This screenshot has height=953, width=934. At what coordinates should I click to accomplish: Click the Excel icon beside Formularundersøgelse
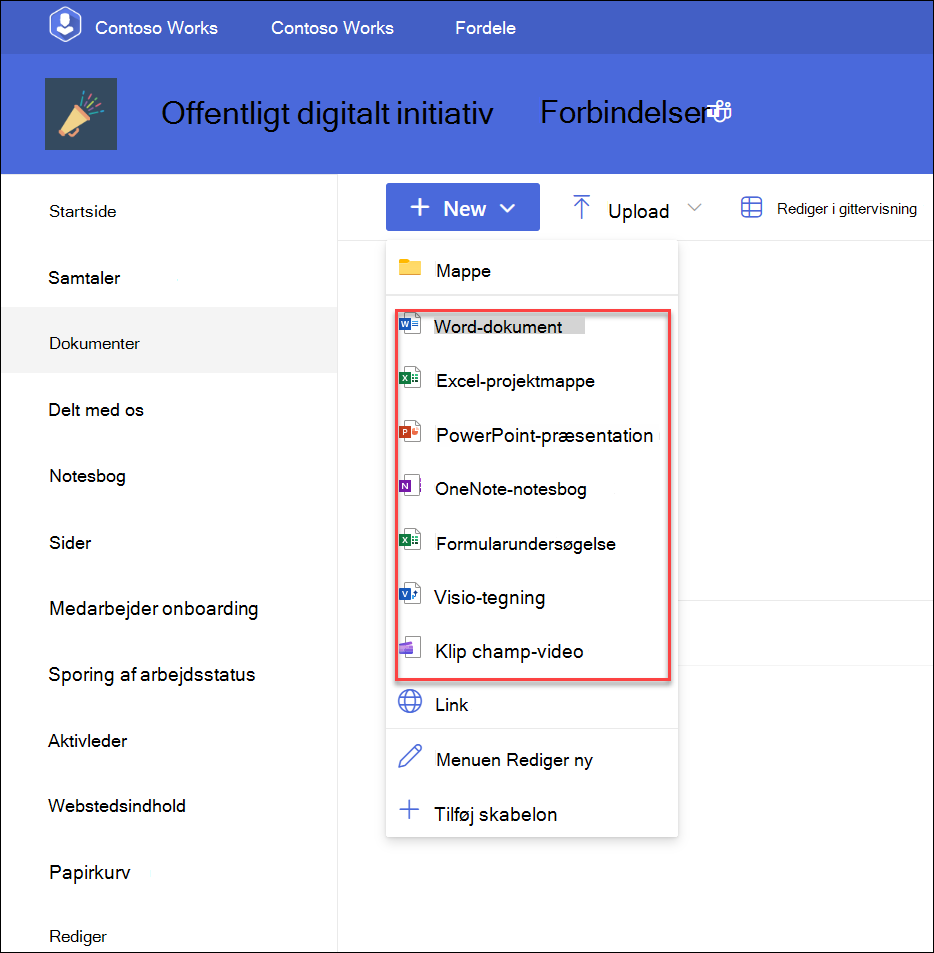coord(410,540)
